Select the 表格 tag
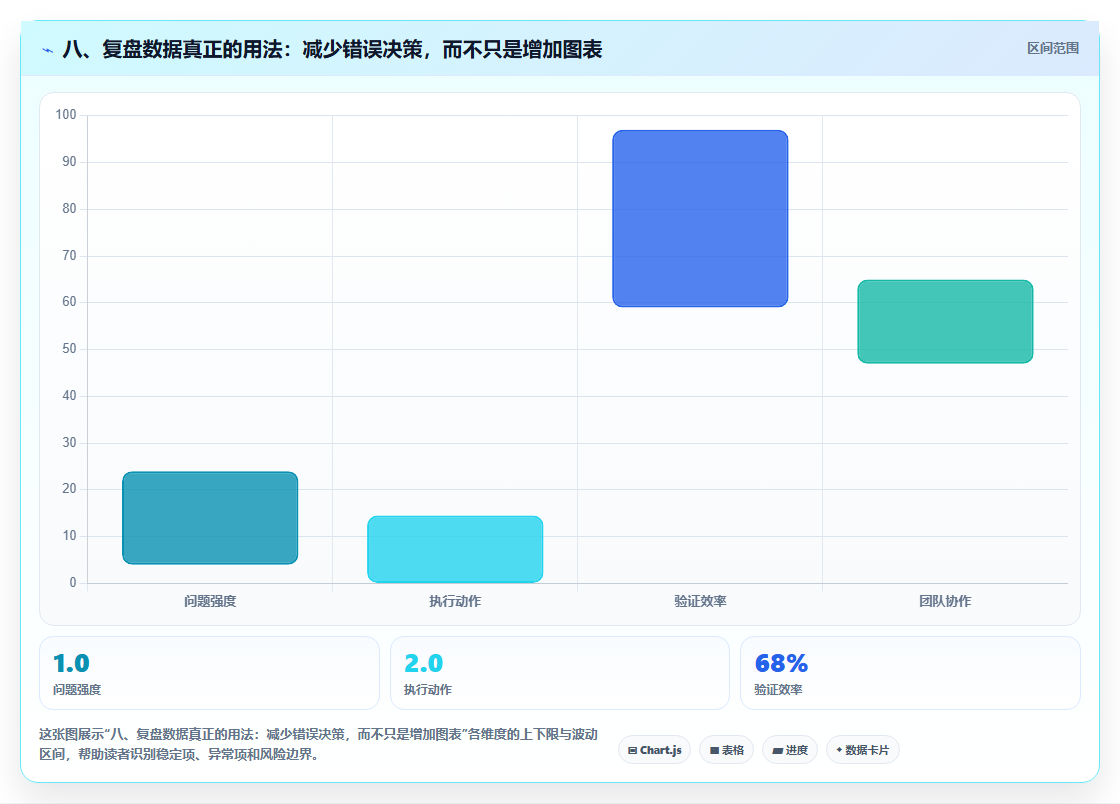The height and width of the screenshot is (804, 1120). click(x=726, y=750)
